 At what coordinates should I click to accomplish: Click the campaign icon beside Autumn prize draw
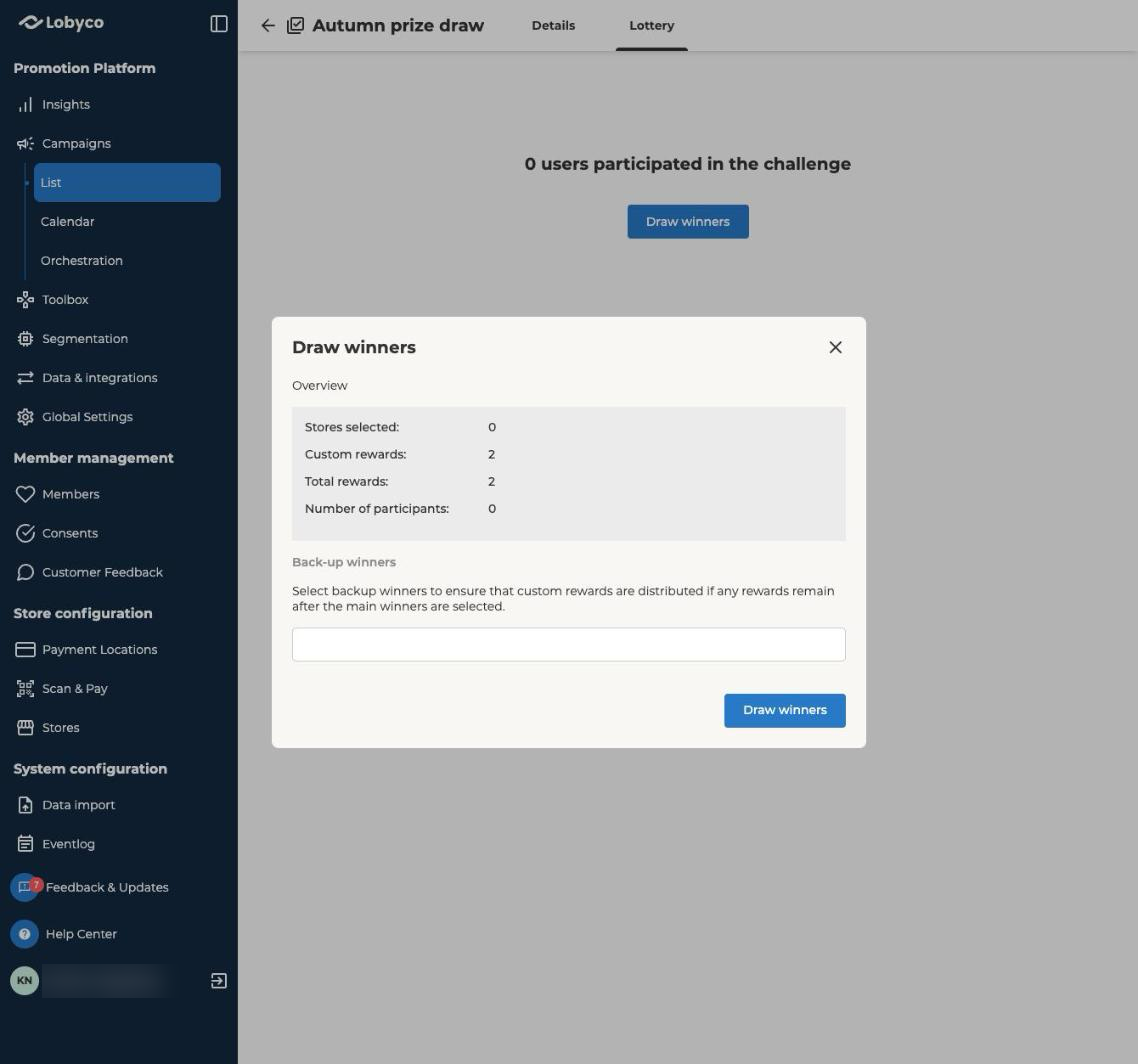coord(295,25)
